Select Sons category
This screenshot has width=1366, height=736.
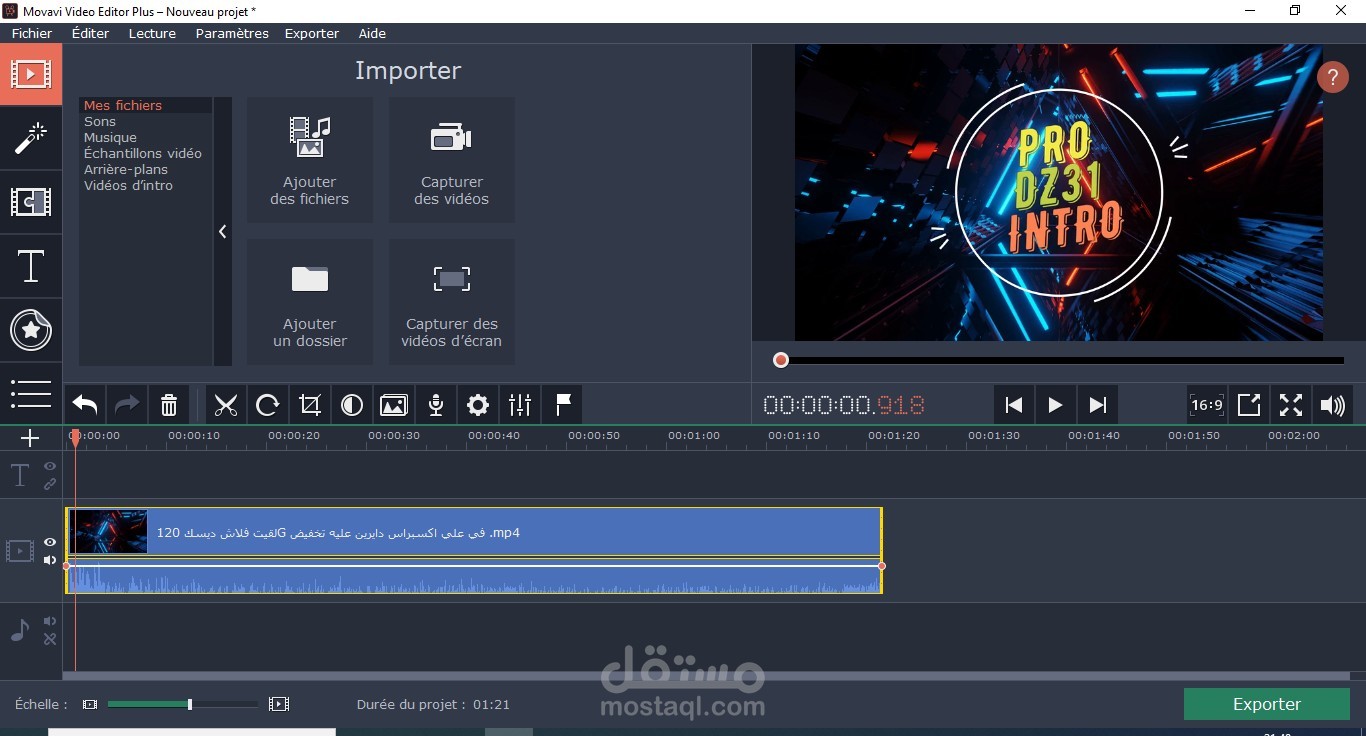tap(100, 121)
